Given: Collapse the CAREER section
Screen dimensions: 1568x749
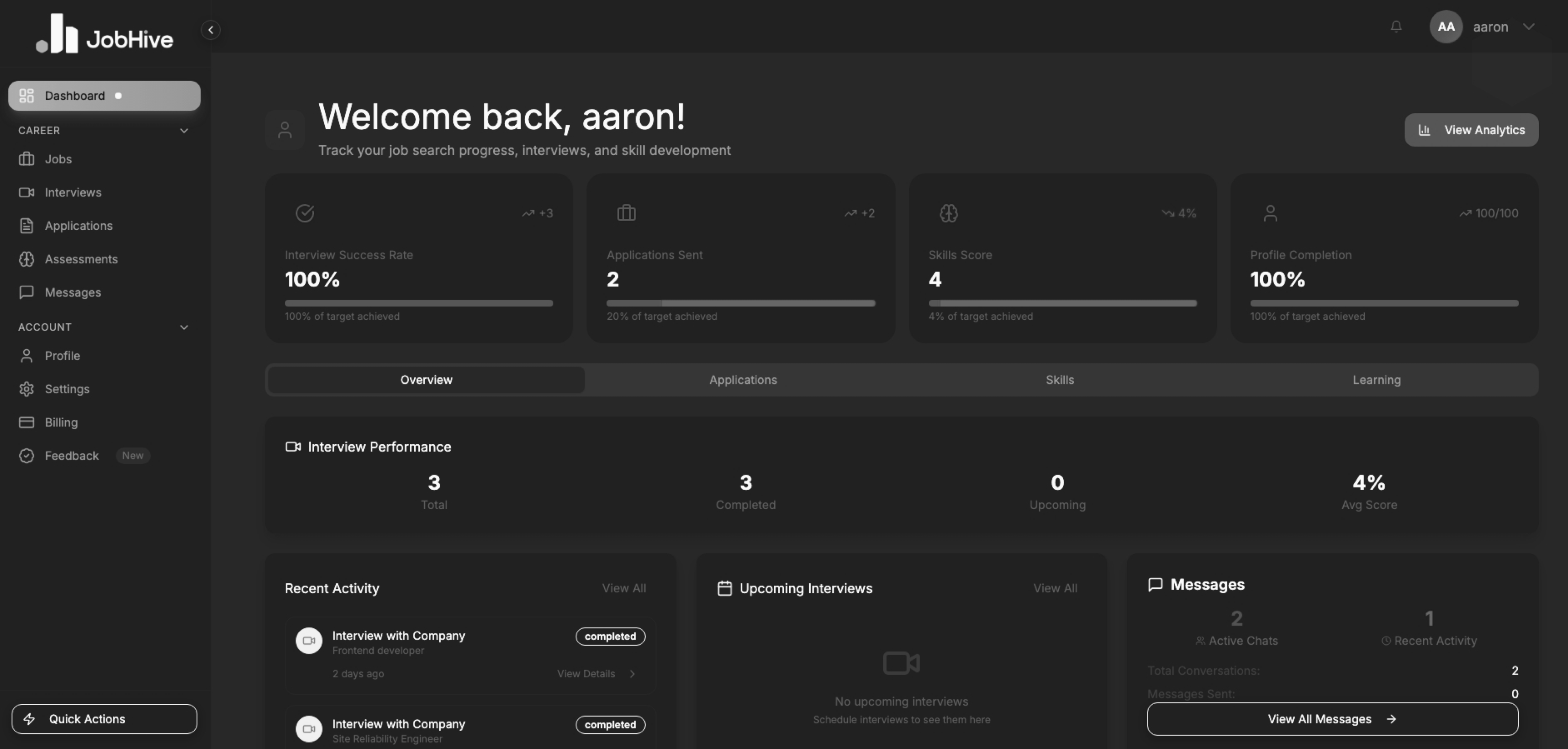Looking at the screenshot, I should click(x=185, y=130).
